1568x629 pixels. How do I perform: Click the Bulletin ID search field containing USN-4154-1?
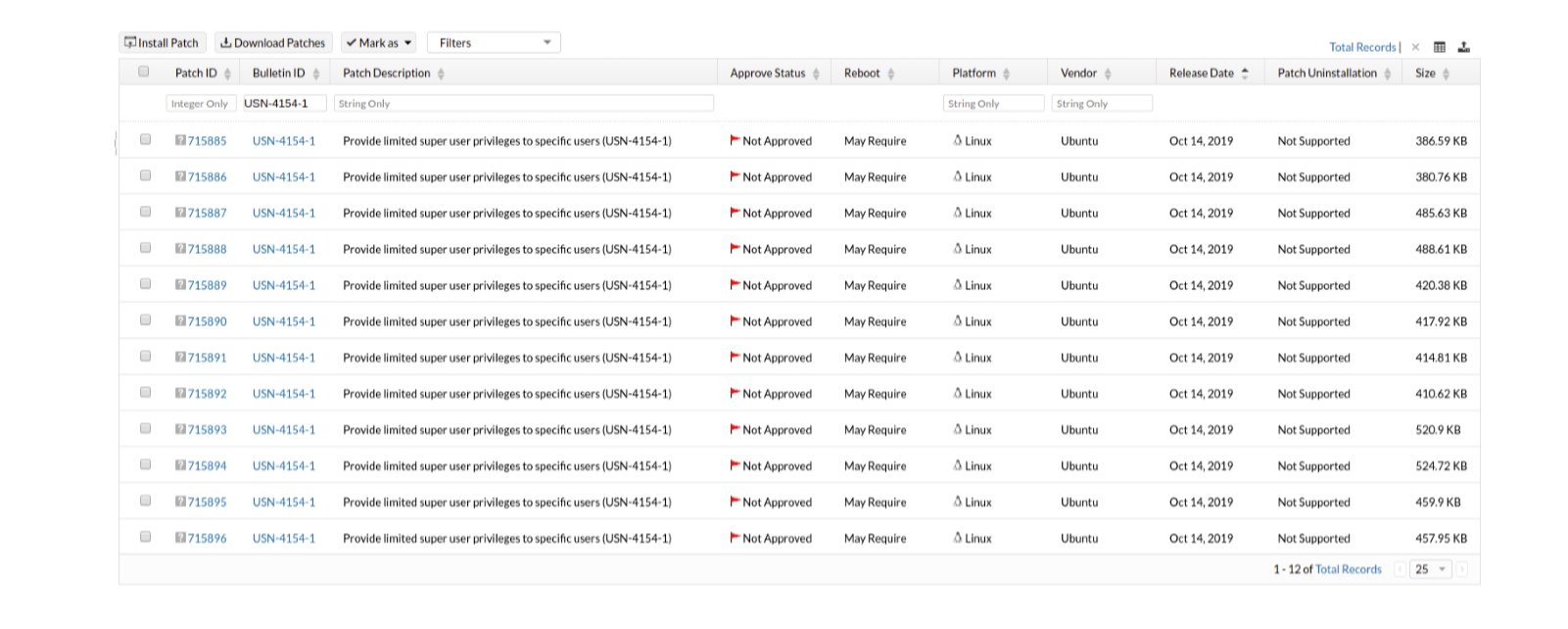pyautogui.click(x=283, y=103)
